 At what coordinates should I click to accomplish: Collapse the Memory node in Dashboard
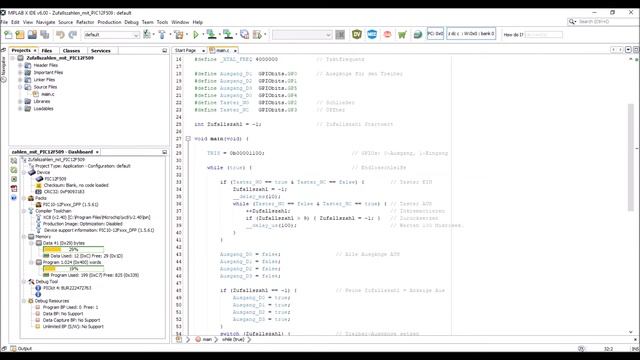(24, 237)
